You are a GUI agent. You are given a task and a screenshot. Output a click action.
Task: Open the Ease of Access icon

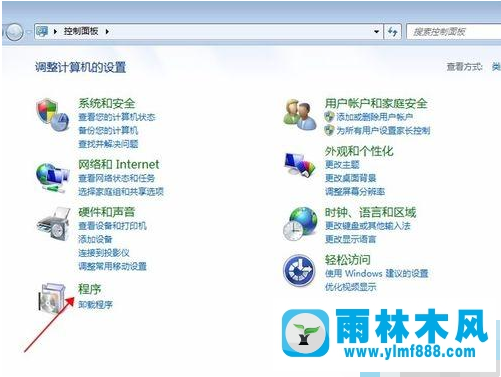299,270
